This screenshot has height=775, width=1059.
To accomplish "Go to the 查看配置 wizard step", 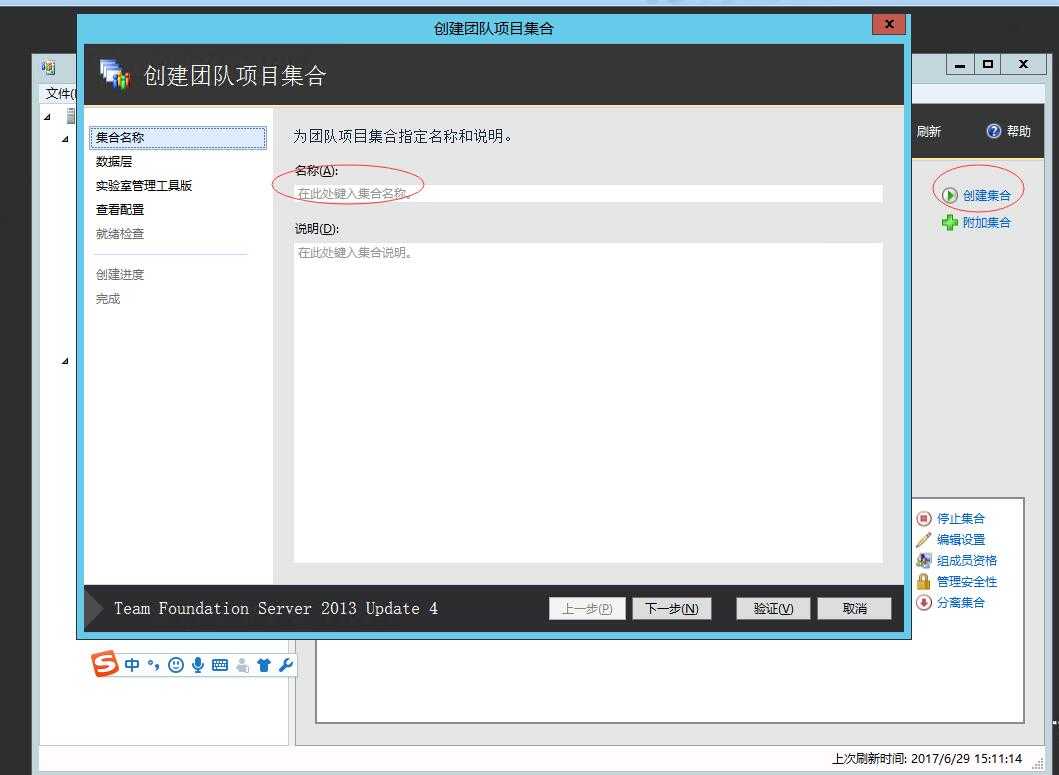I will pyautogui.click(x=120, y=209).
